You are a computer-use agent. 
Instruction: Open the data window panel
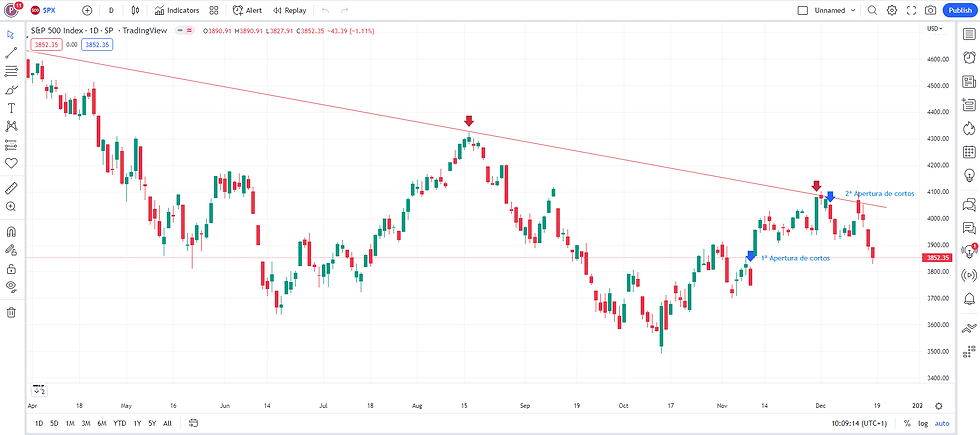pyautogui.click(x=969, y=104)
